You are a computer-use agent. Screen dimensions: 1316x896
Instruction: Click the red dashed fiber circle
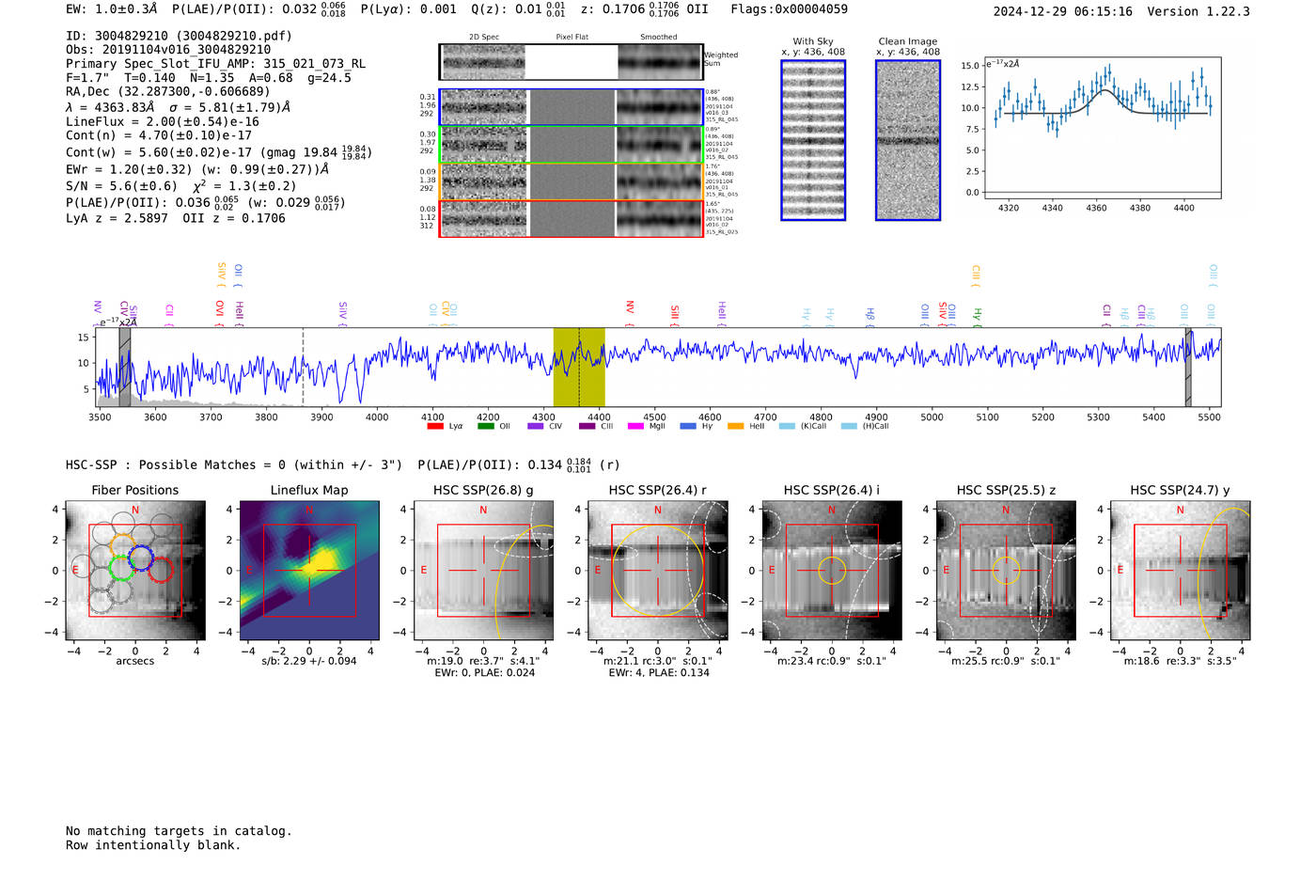pyautogui.click(x=161, y=570)
